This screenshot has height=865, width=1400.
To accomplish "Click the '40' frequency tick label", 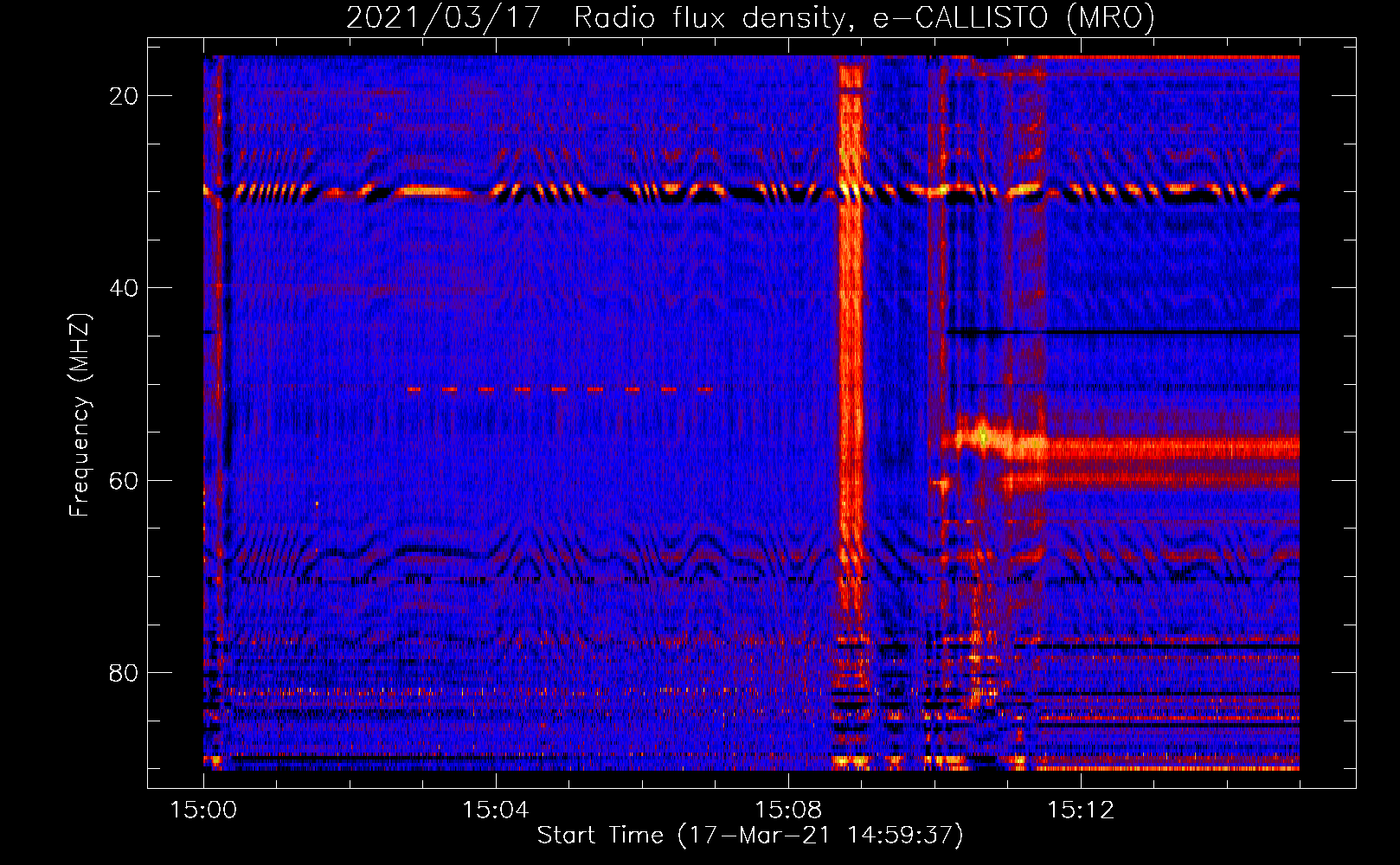I will click(125, 288).
